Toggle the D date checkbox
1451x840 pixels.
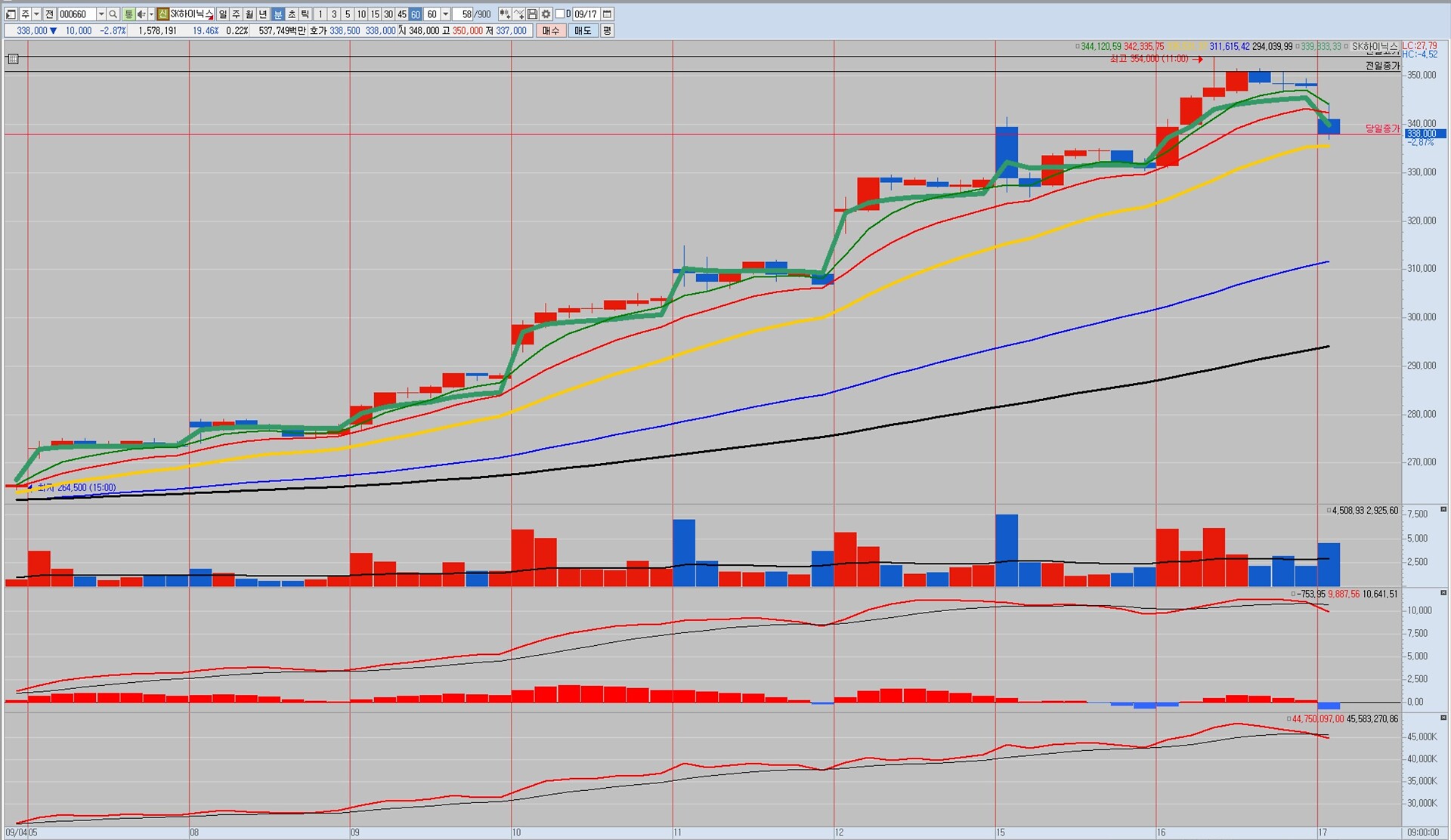[x=560, y=14]
